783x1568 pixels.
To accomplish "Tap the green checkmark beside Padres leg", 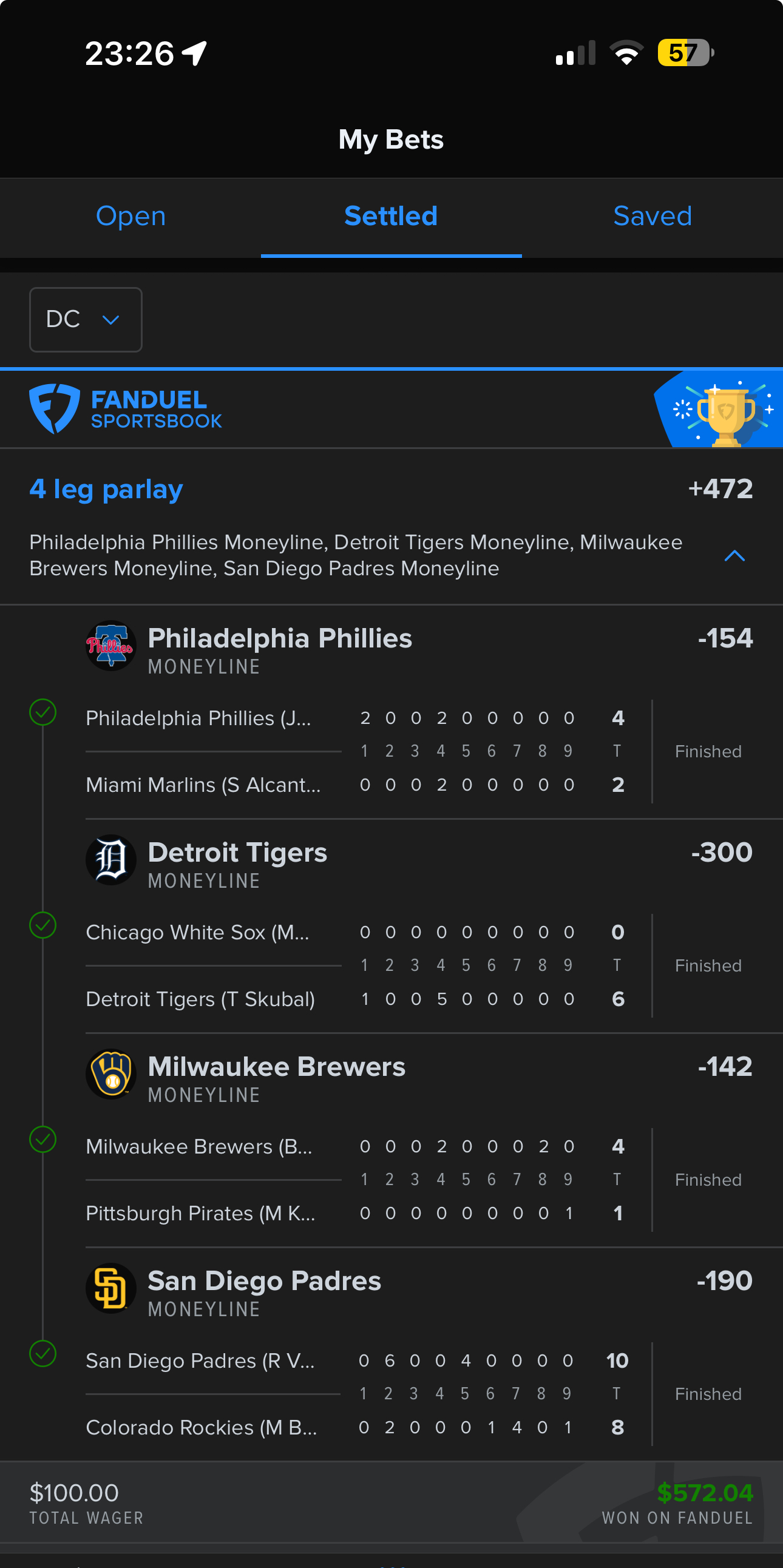I will tap(42, 1354).
